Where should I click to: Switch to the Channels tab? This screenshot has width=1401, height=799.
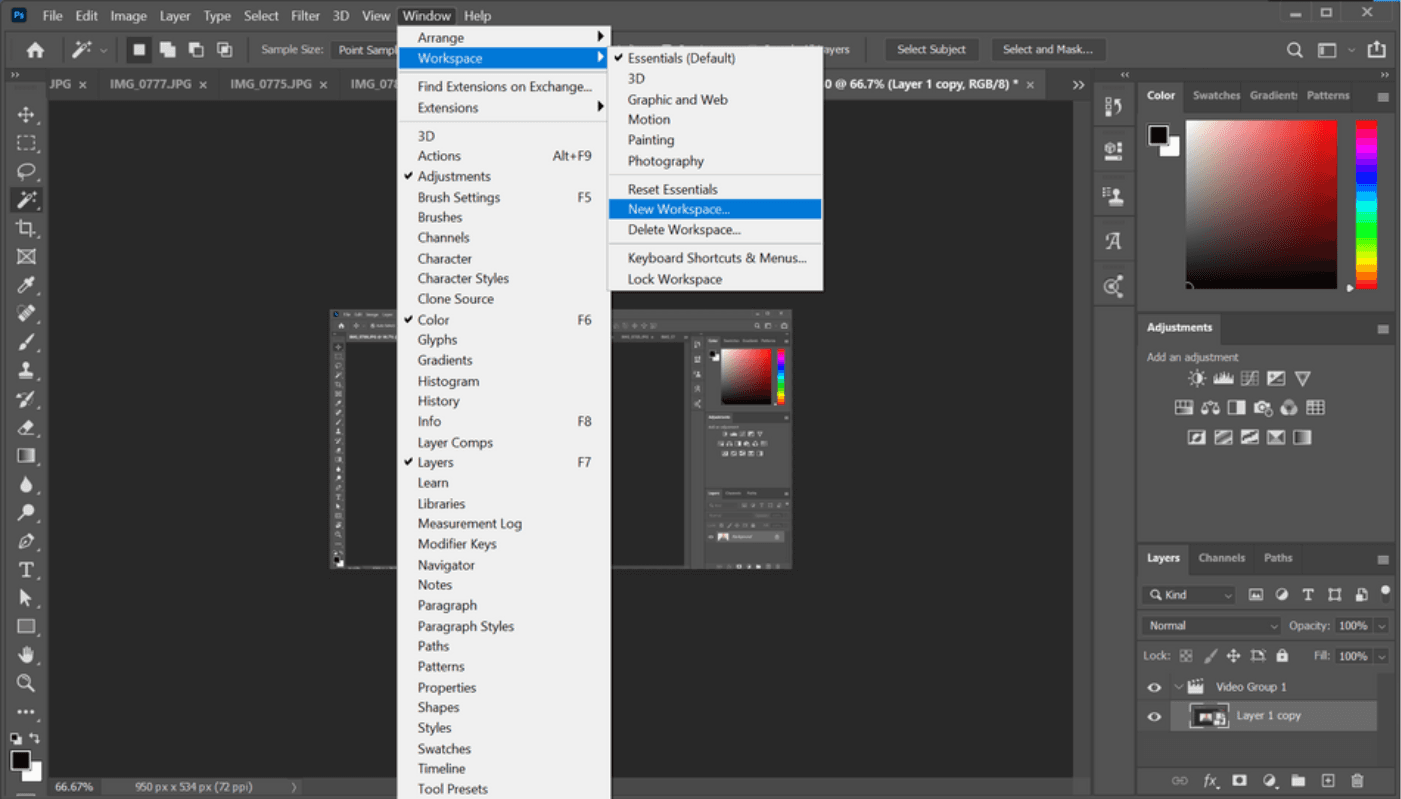point(1221,558)
